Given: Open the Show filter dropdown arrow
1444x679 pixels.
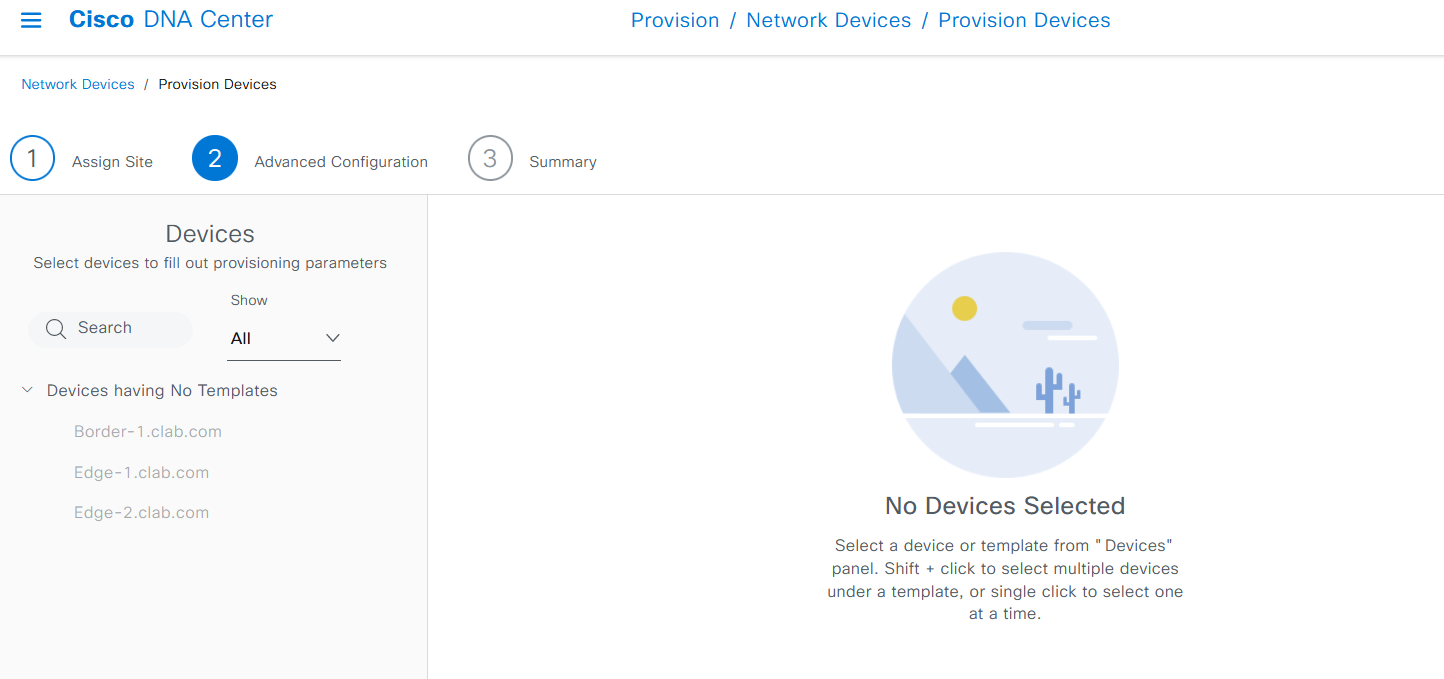Looking at the screenshot, I should tap(333, 338).
